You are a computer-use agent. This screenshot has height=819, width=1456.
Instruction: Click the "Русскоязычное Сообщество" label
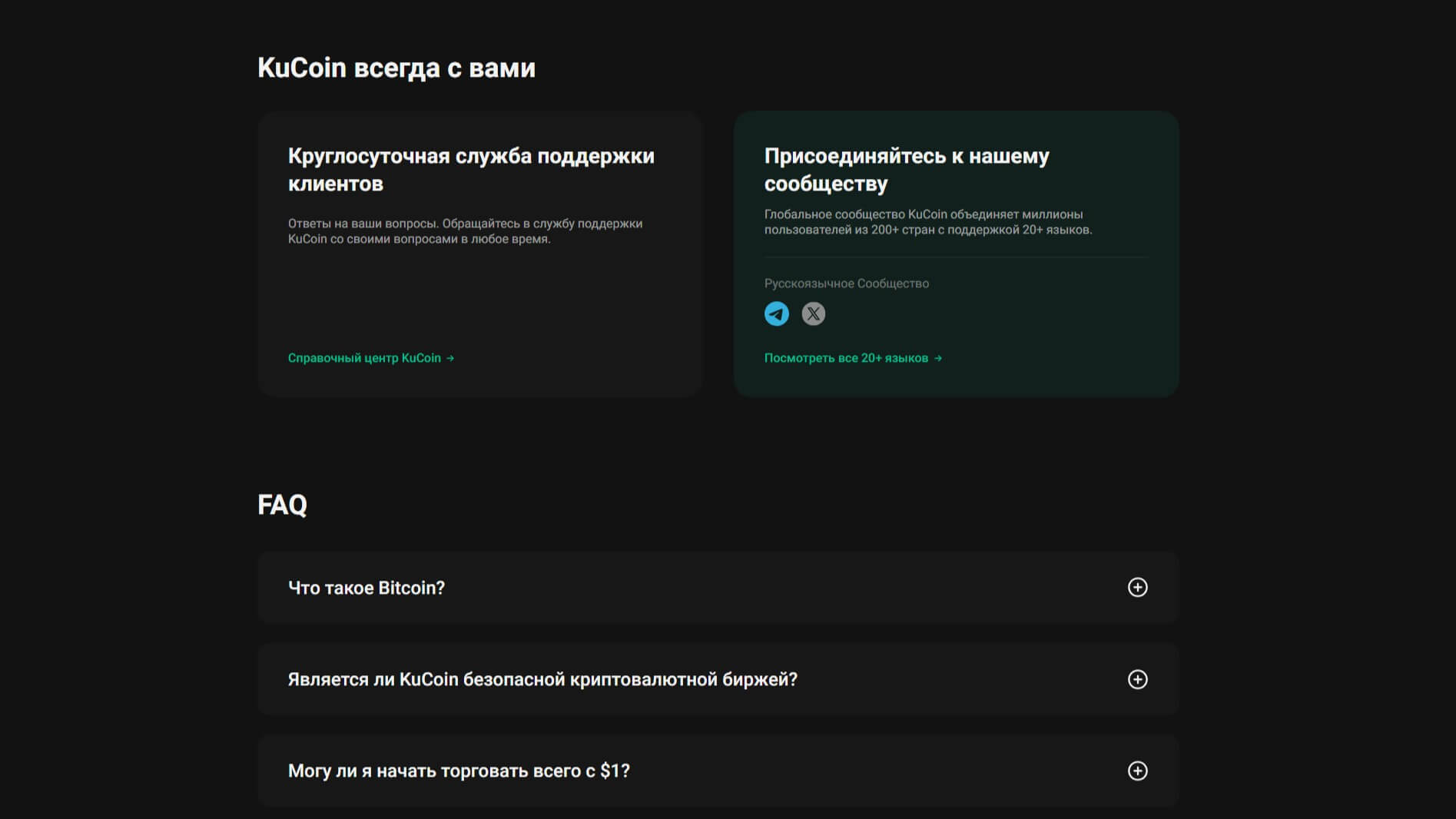(846, 283)
